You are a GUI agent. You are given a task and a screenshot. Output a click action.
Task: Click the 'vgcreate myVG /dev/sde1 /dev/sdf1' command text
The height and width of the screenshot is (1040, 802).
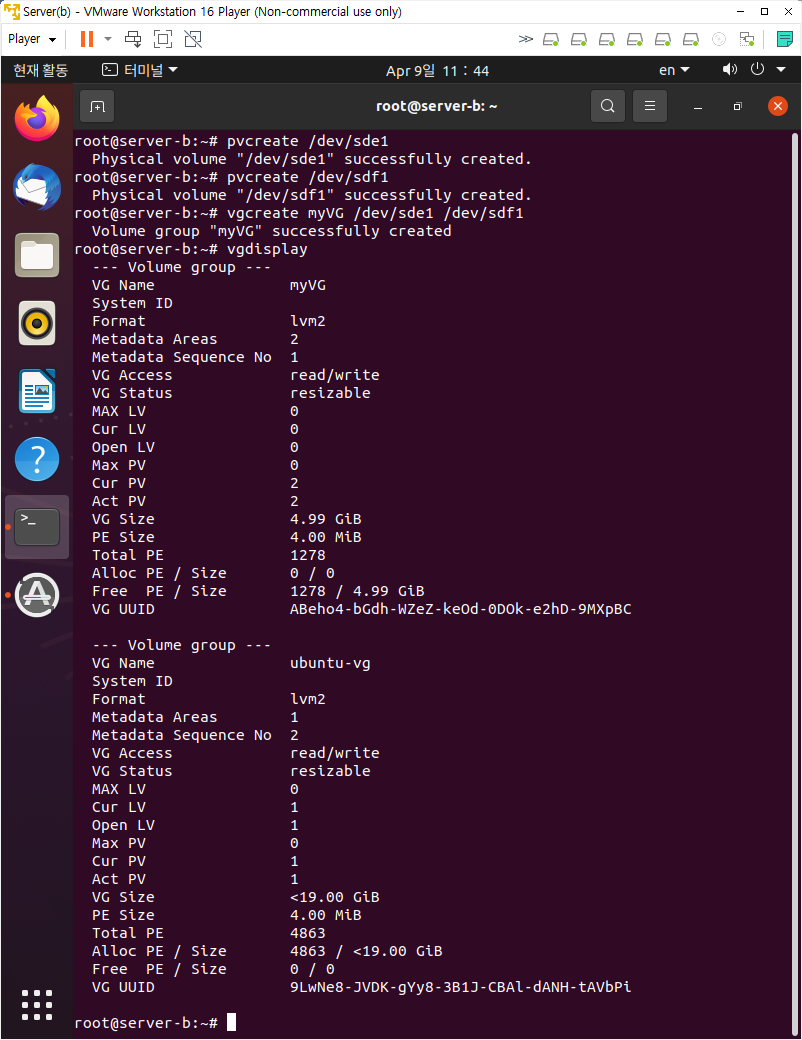click(x=375, y=213)
